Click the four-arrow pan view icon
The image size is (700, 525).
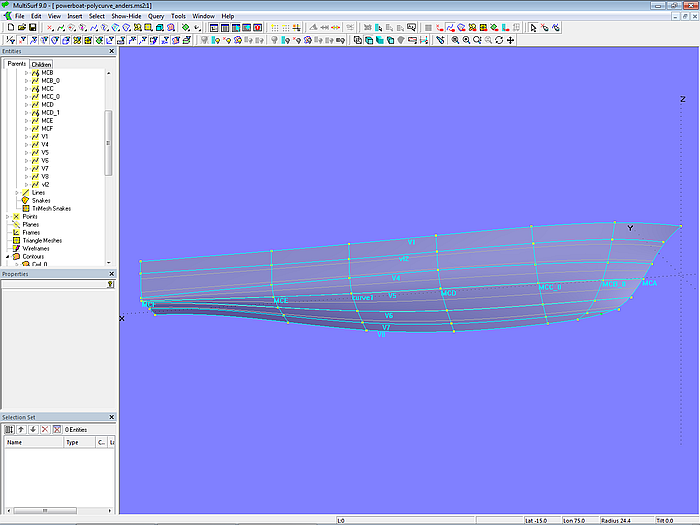510,40
